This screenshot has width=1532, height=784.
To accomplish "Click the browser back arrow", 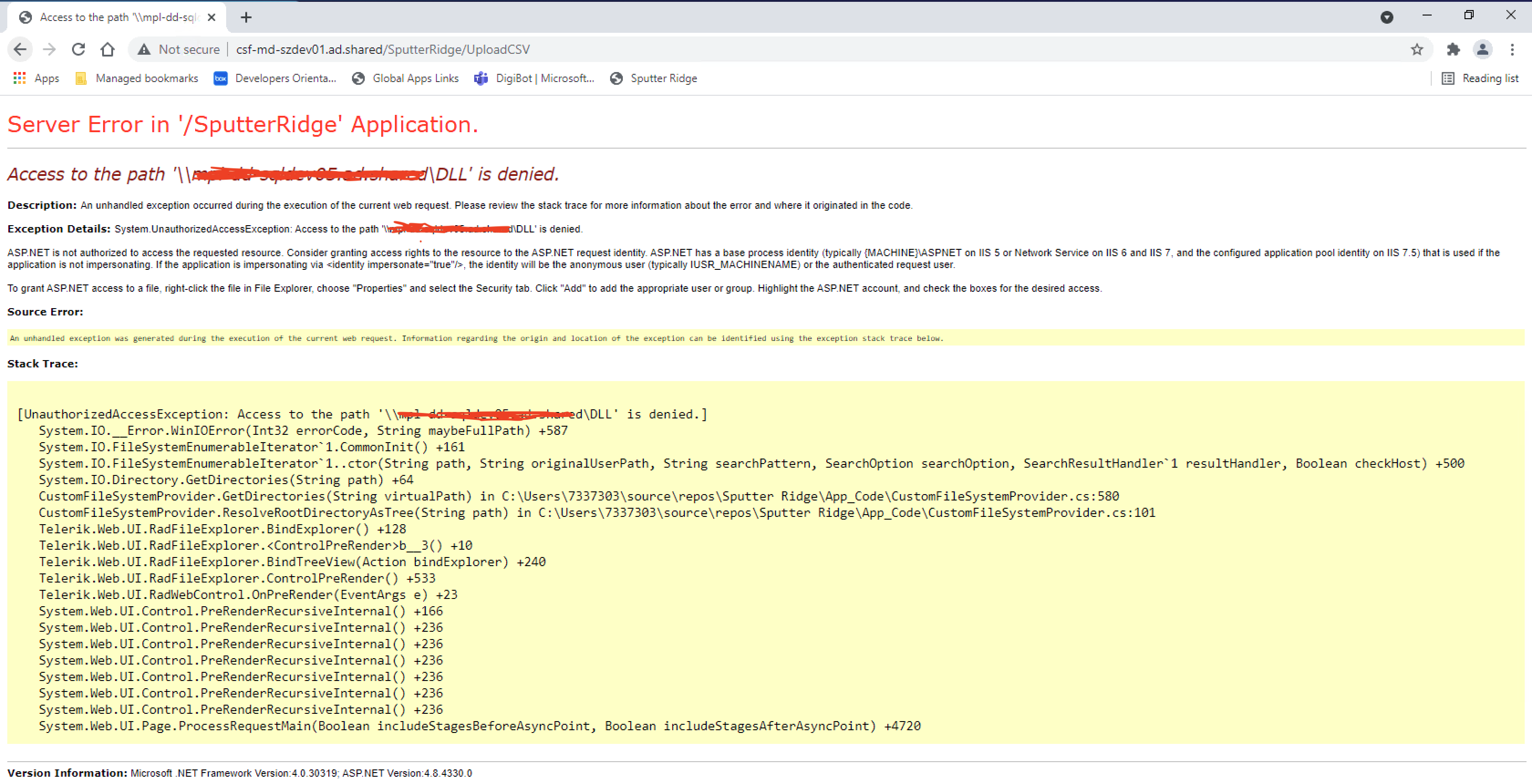I will tap(20, 49).
